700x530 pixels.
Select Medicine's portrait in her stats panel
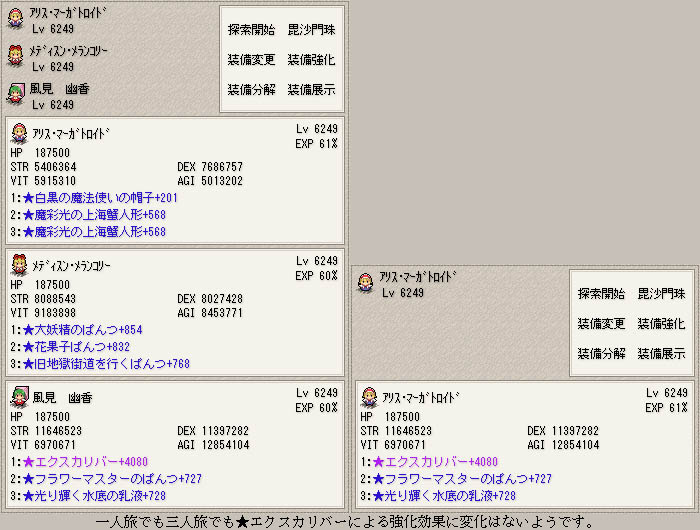[19, 265]
